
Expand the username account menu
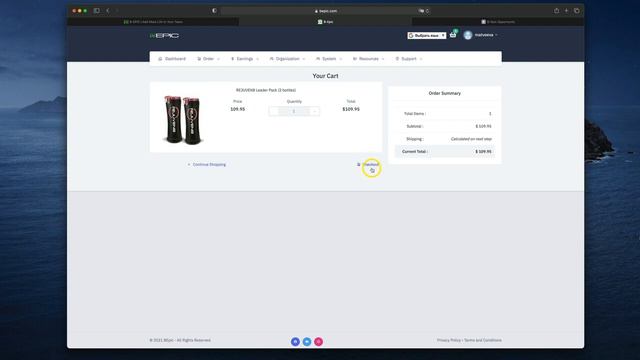[x=486, y=35]
